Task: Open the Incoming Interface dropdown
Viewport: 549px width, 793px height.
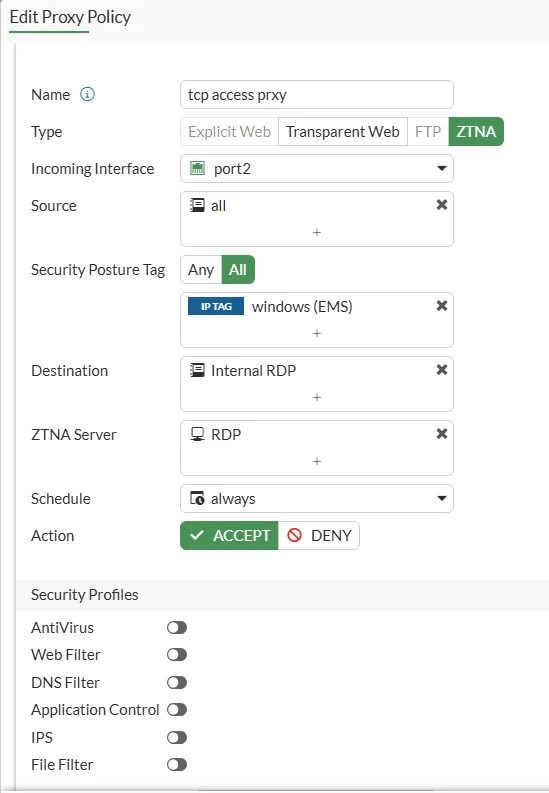Action: (x=317, y=168)
